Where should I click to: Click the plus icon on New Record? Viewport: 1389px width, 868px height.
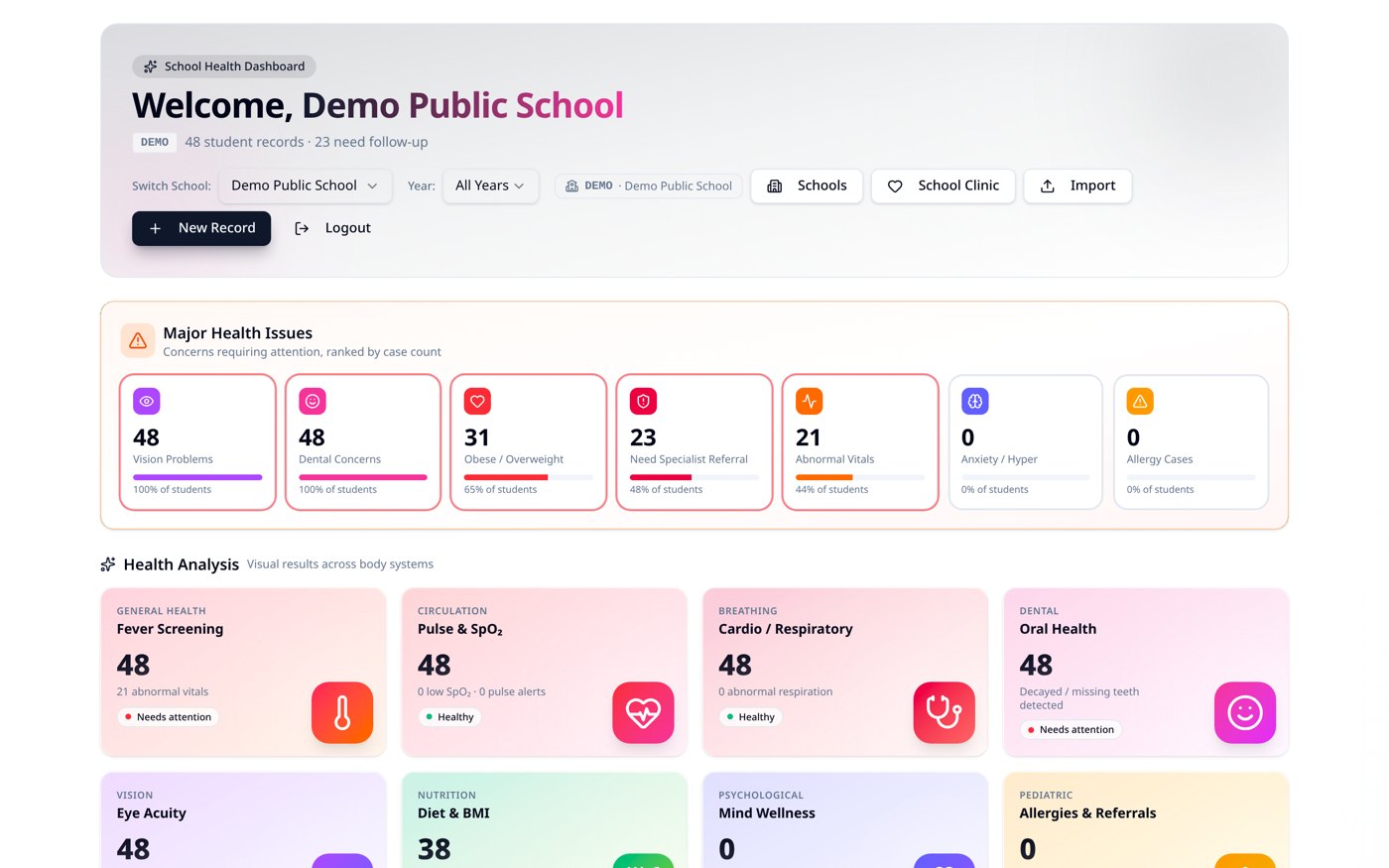[155, 228]
